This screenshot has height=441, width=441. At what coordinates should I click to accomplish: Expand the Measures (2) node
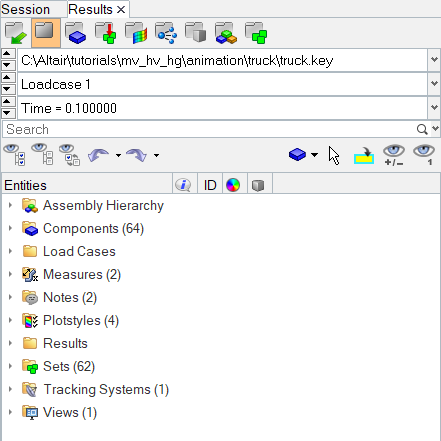(x=10, y=274)
